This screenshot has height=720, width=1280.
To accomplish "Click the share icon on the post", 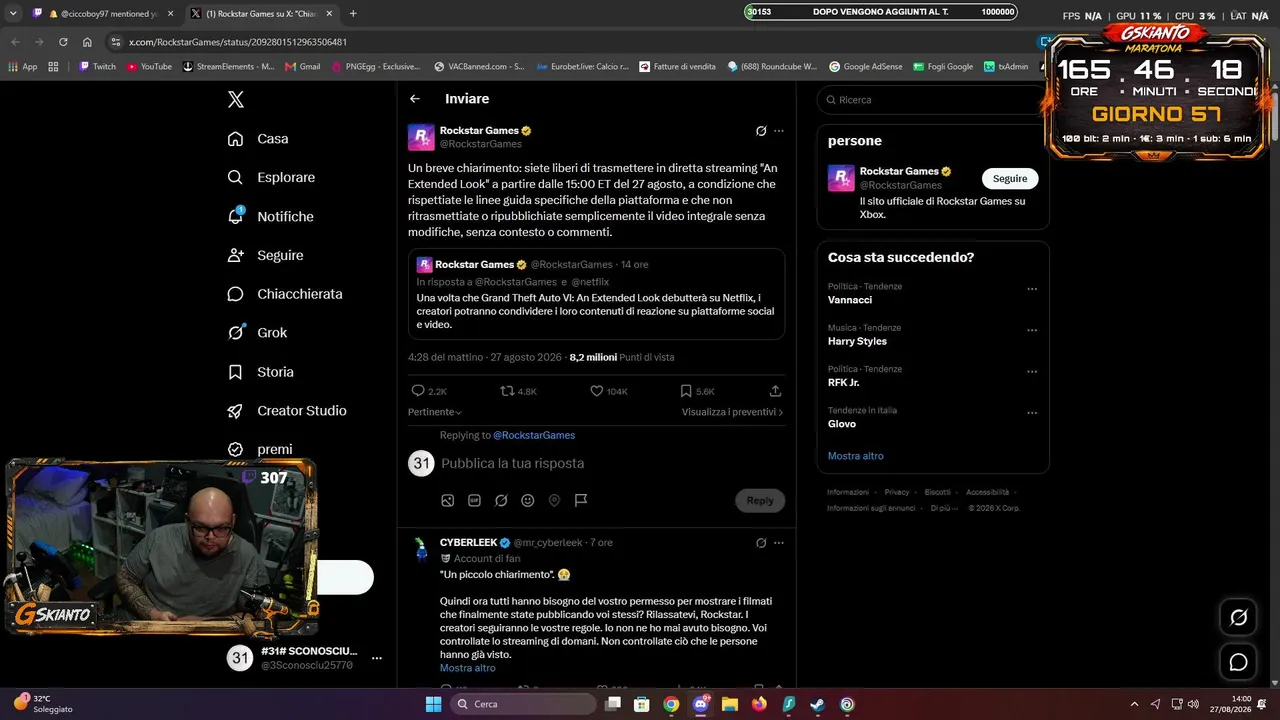I will pos(775,391).
